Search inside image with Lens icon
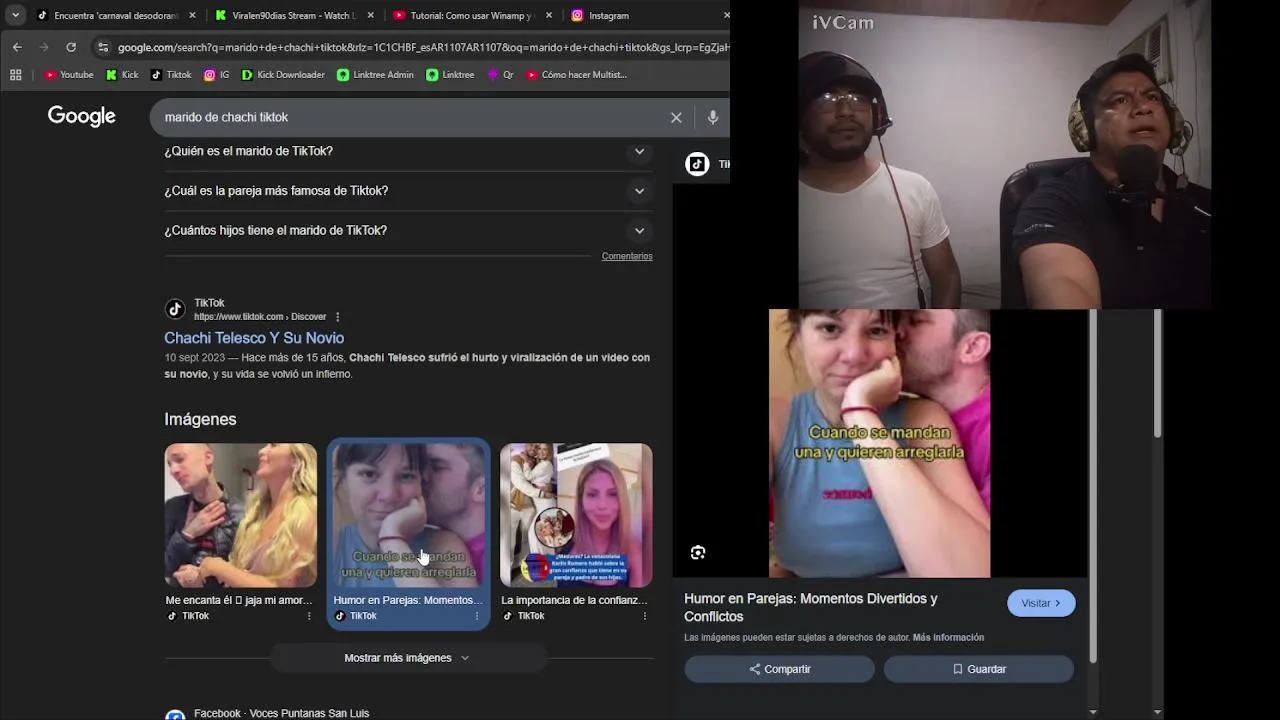 click(x=698, y=552)
